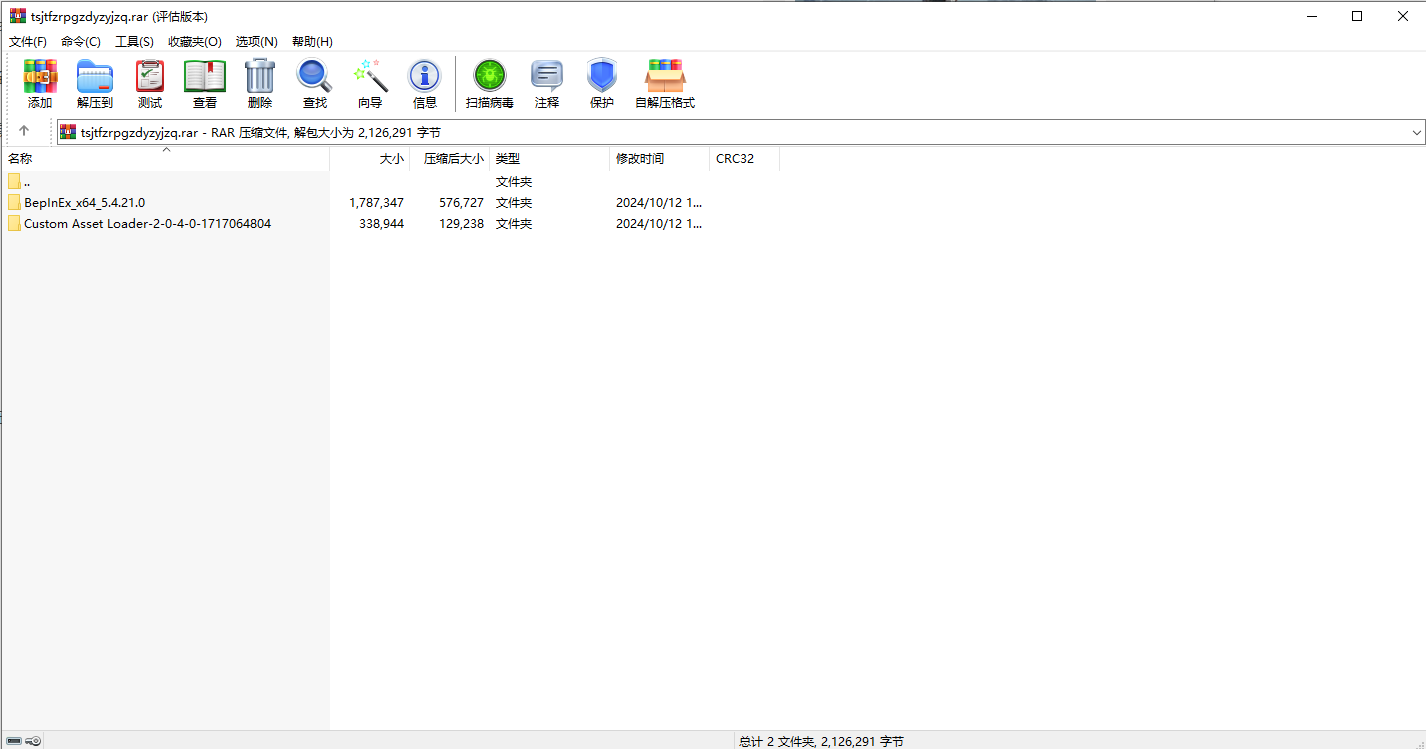Click the WinRAR title bar app icon
The height and width of the screenshot is (749, 1426).
[18, 16]
